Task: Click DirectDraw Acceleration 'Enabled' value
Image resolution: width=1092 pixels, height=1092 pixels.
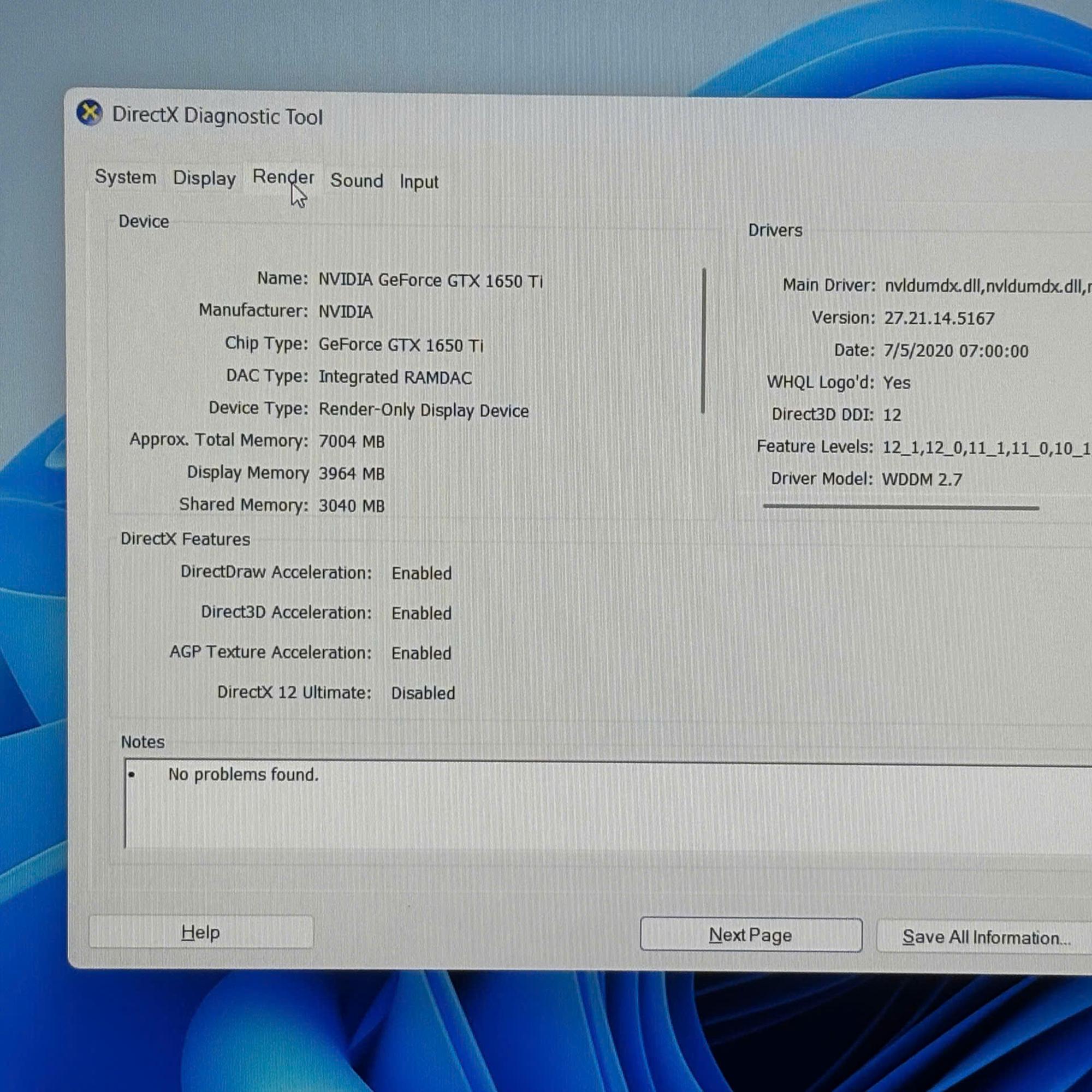Action: (422, 573)
